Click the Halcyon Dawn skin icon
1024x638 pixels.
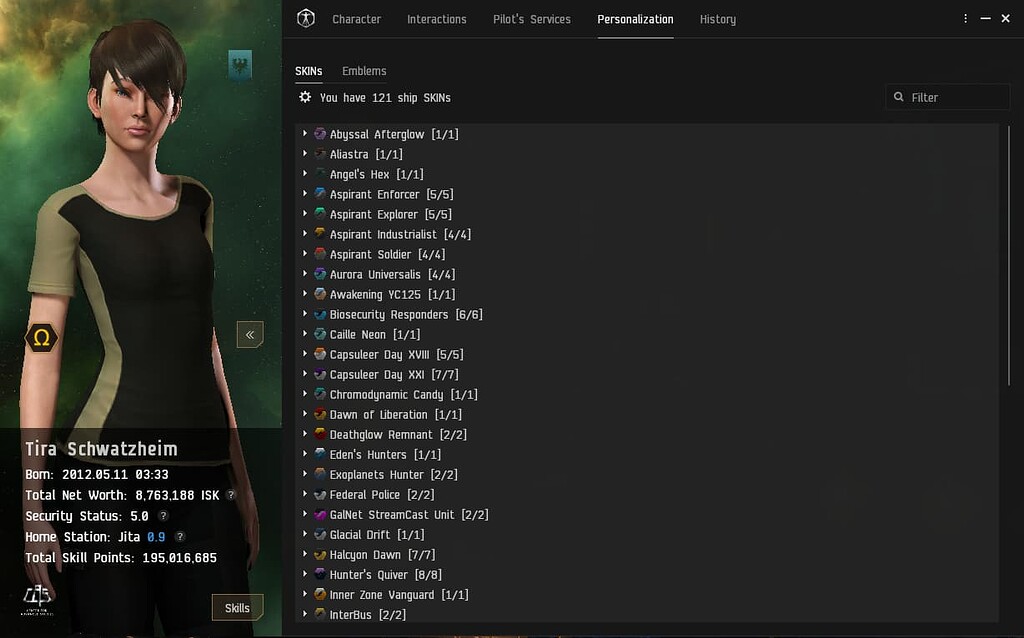tap(319, 554)
